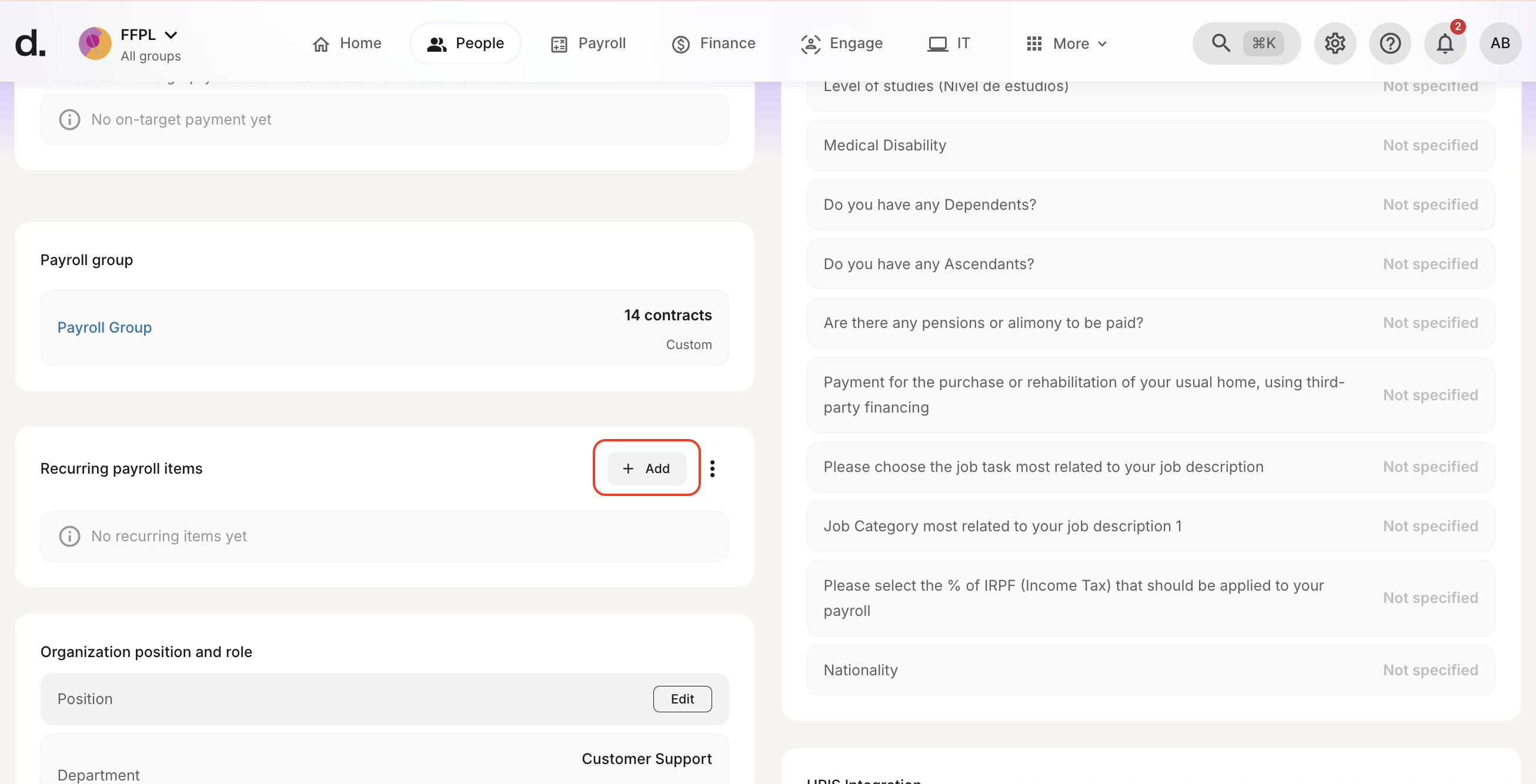This screenshot has width=1536, height=784.
Task: Open three-dot menu beside Recurring payroll items
Action: point(712,468)
